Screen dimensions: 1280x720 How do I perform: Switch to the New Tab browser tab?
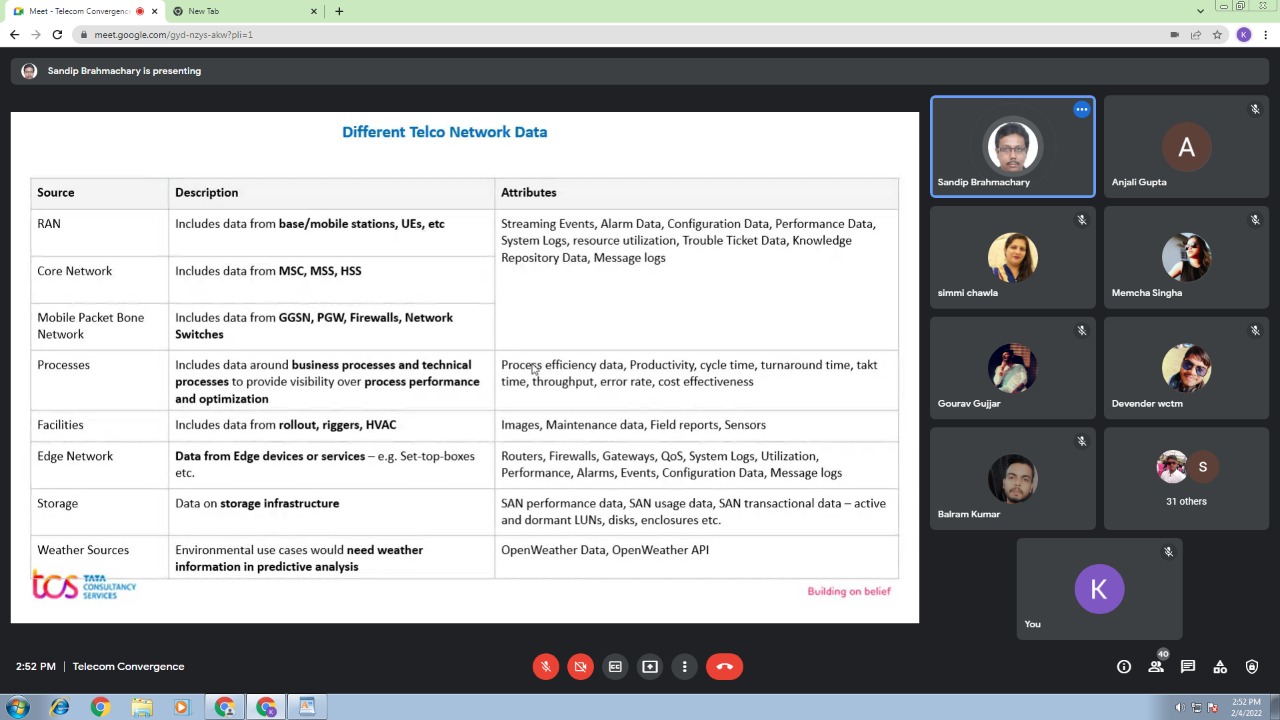click(x=240, y=11)
